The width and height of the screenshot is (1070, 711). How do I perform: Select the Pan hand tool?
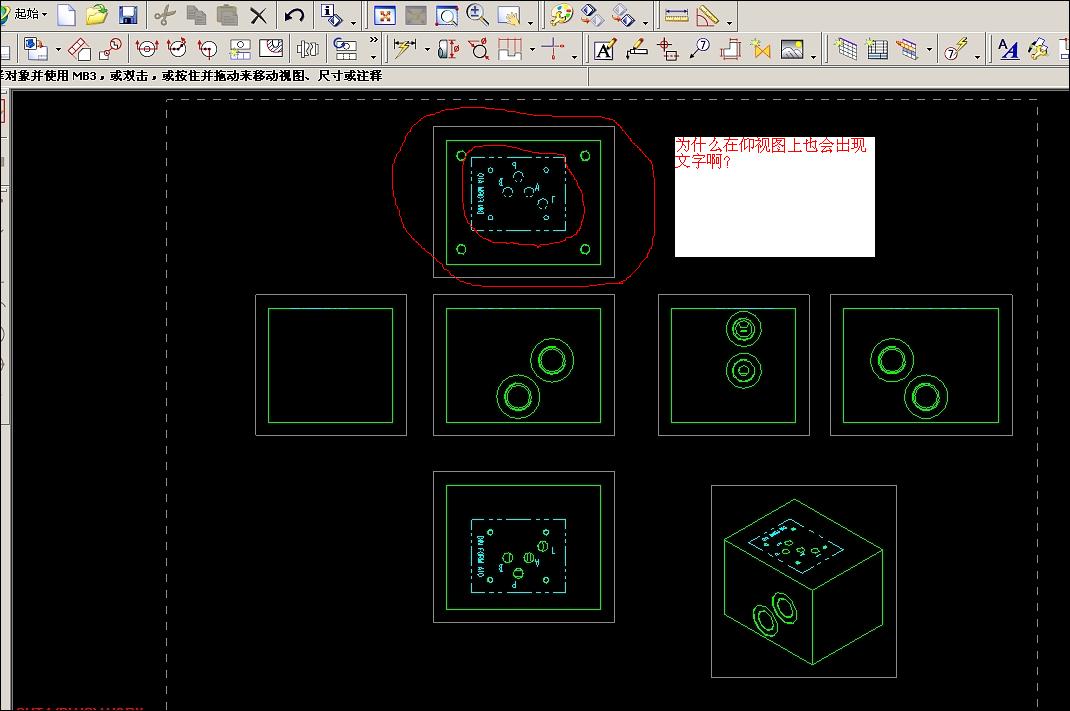tap(508, 15)
